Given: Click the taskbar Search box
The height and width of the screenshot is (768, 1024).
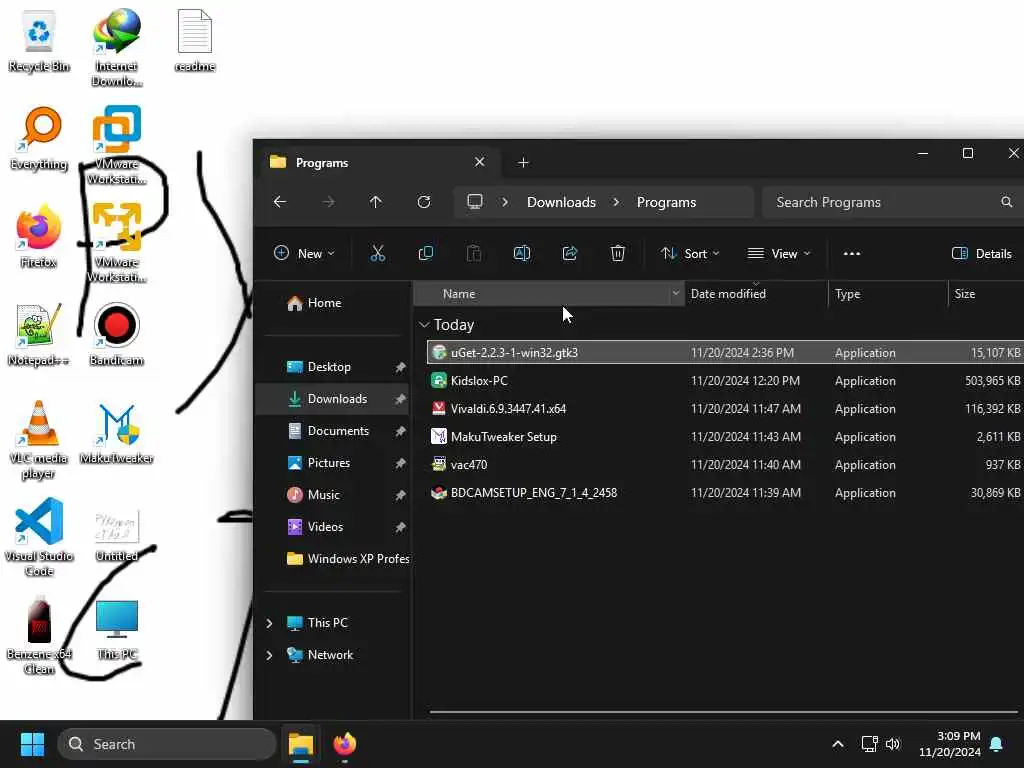Looking at the screenshot, I should (x=167, y=744).
